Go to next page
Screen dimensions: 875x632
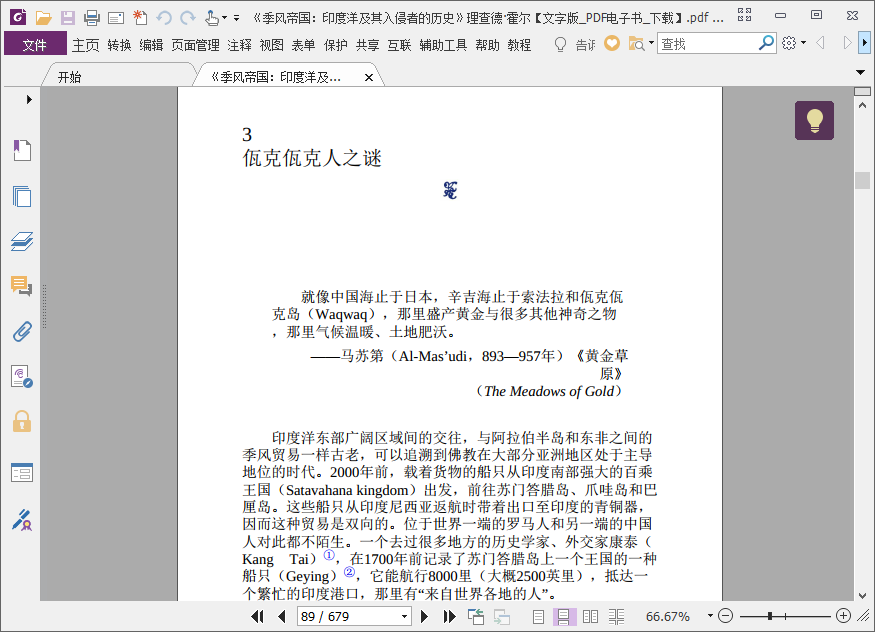pyautogui.click(x=424, y=616)
